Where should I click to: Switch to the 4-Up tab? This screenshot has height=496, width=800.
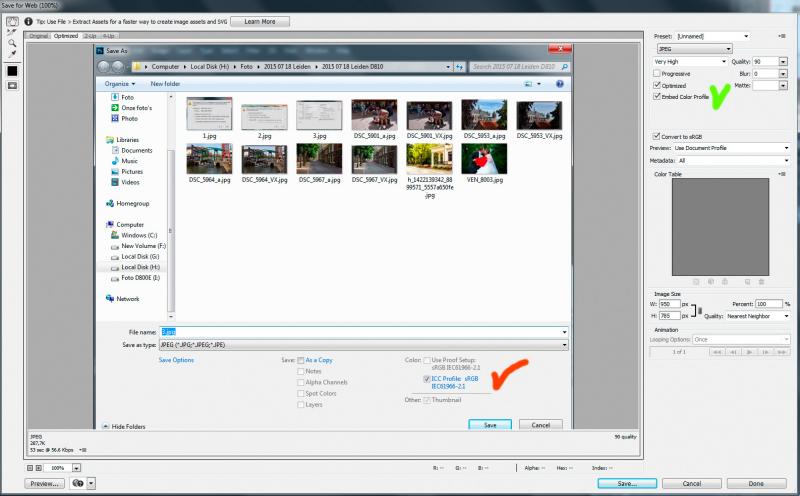[109, 36]
